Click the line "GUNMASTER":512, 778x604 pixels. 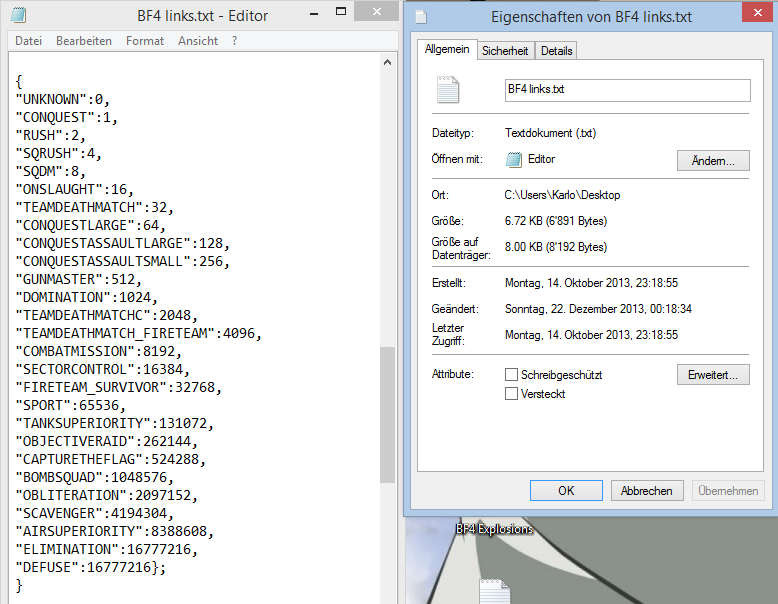(78, 279)
